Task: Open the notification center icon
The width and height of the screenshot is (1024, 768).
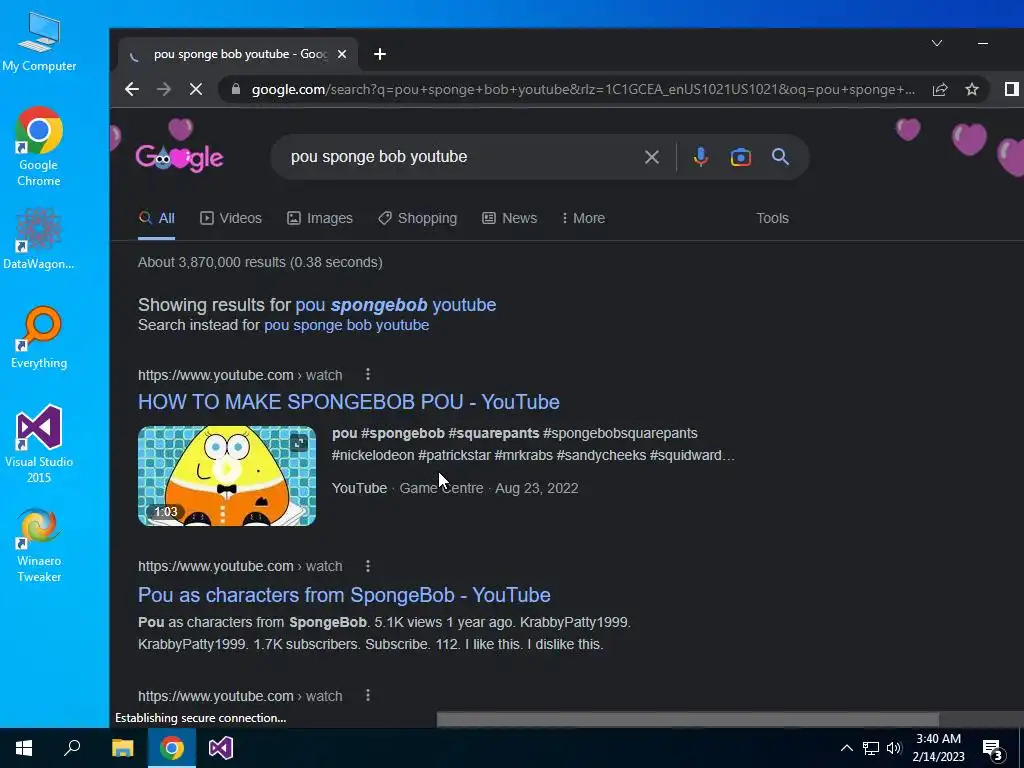Action: coord(992,749)
